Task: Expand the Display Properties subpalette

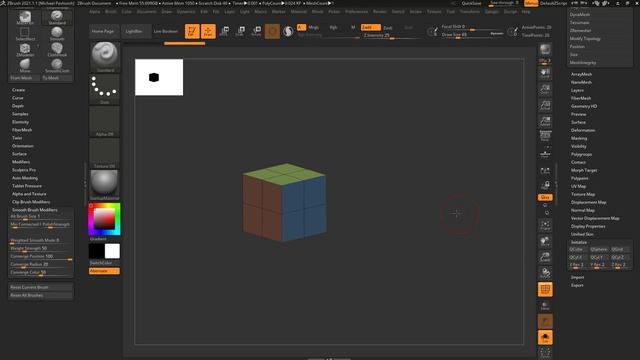Action: tap(588, 226)
